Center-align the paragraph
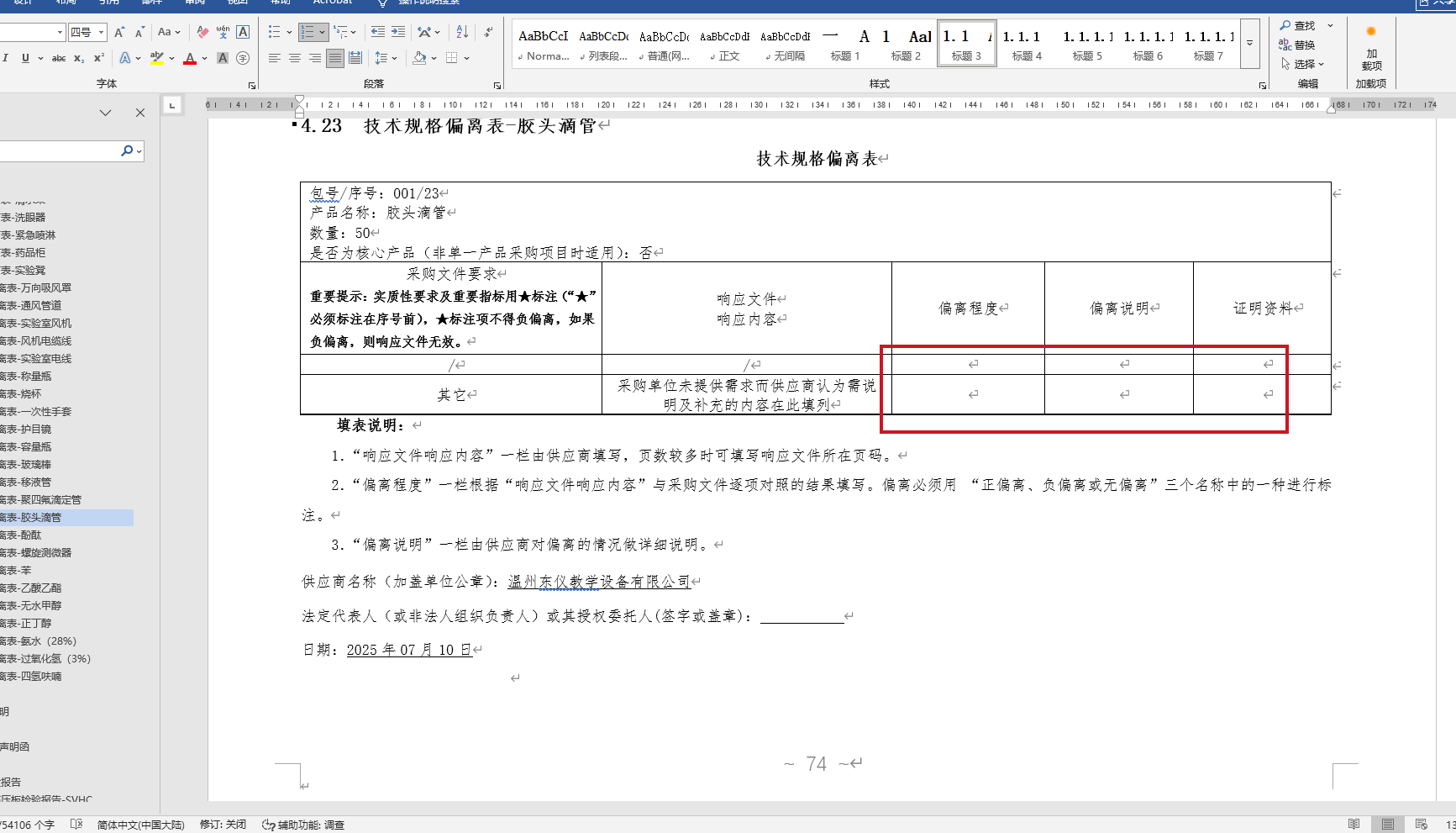 point(295,58)
